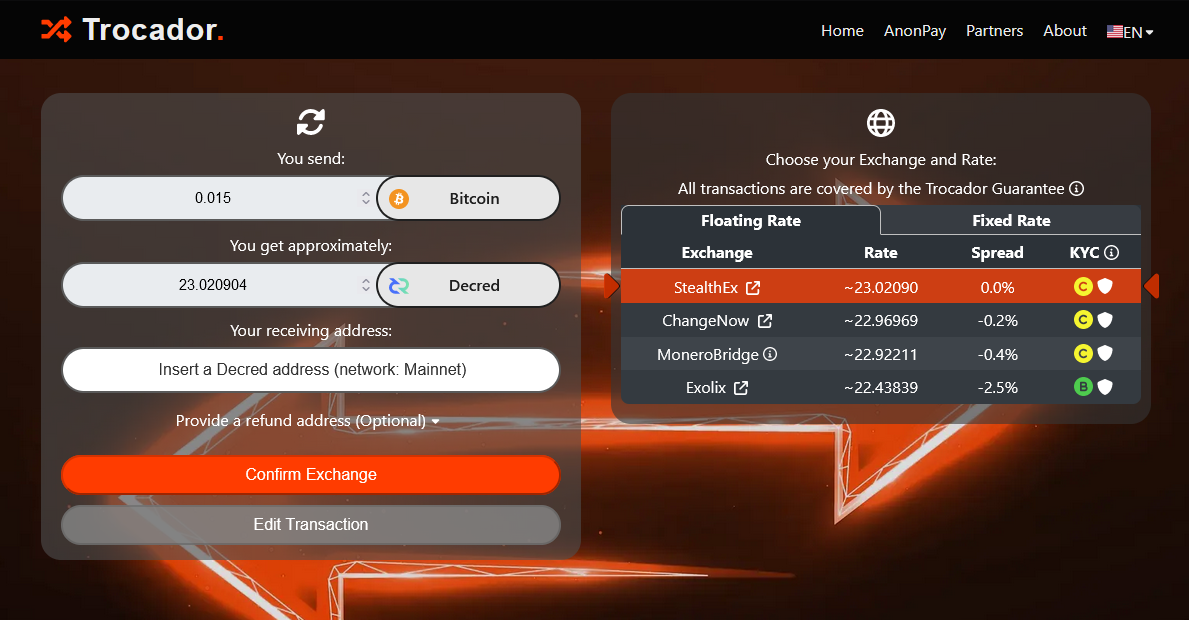Viewport: 1189px width, 620px height.
Task: Click the Spread column header
Action: coord(997,252)
